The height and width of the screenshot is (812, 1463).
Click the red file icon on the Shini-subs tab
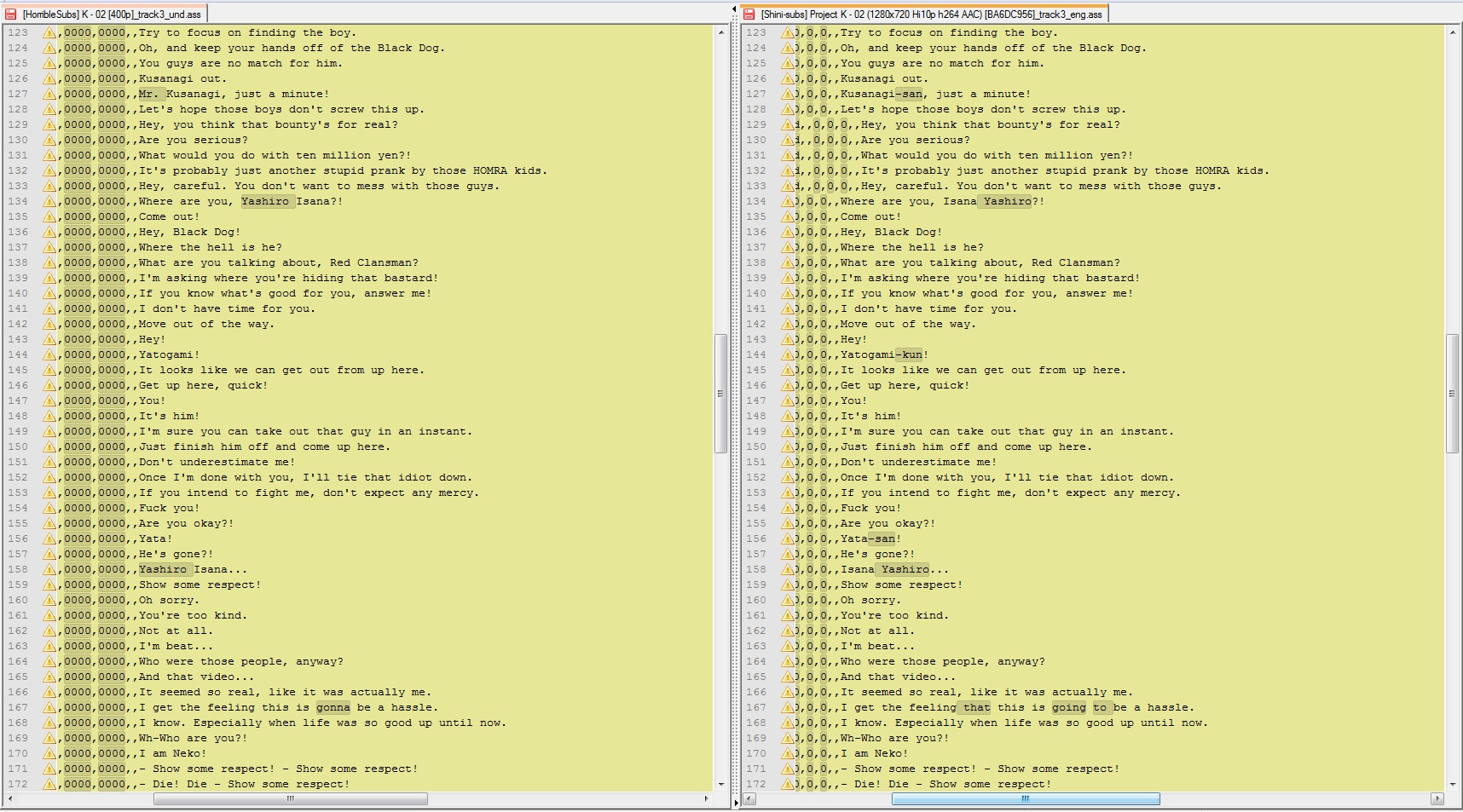click(x=749, y=14)
